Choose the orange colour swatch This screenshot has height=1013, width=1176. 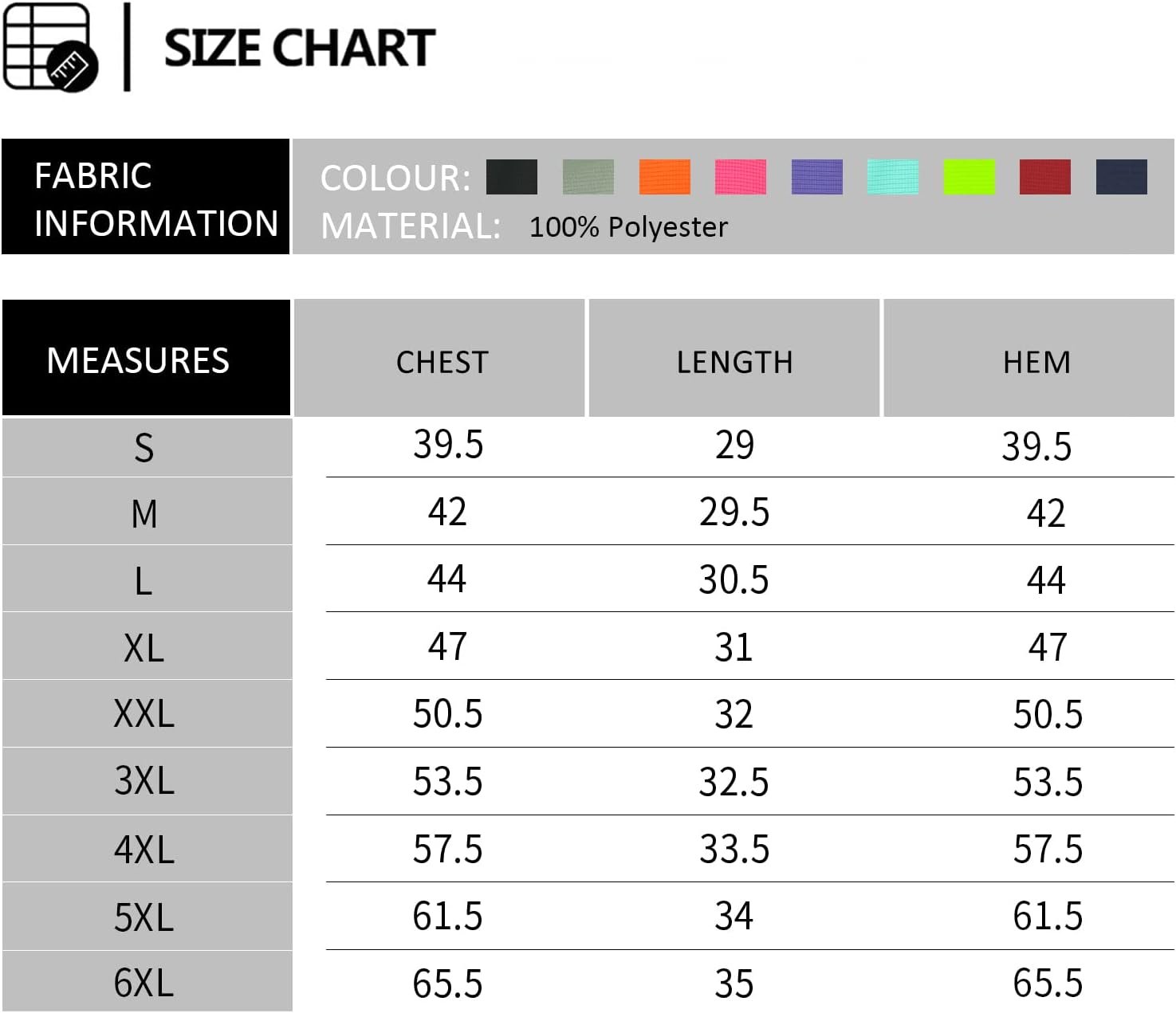coord(664,177)
